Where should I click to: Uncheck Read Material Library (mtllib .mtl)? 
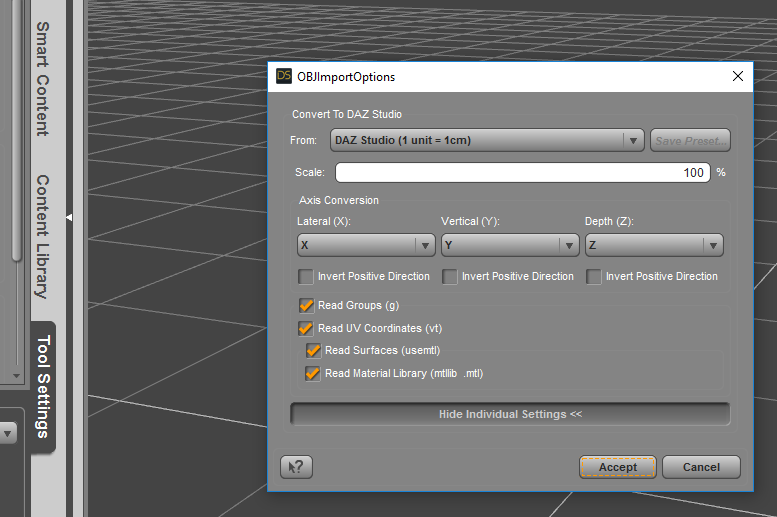tap(313, 373)
